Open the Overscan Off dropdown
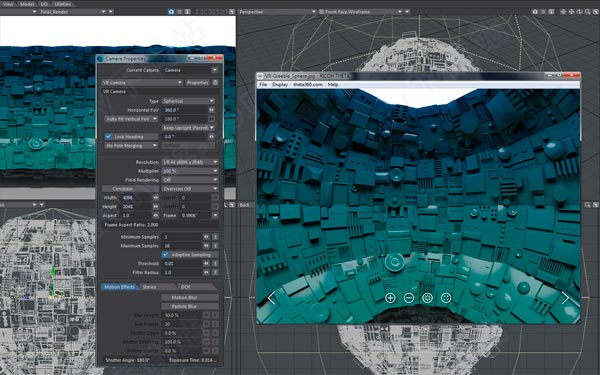The height and width of the screenshot is (375, 600). (190, 189)
